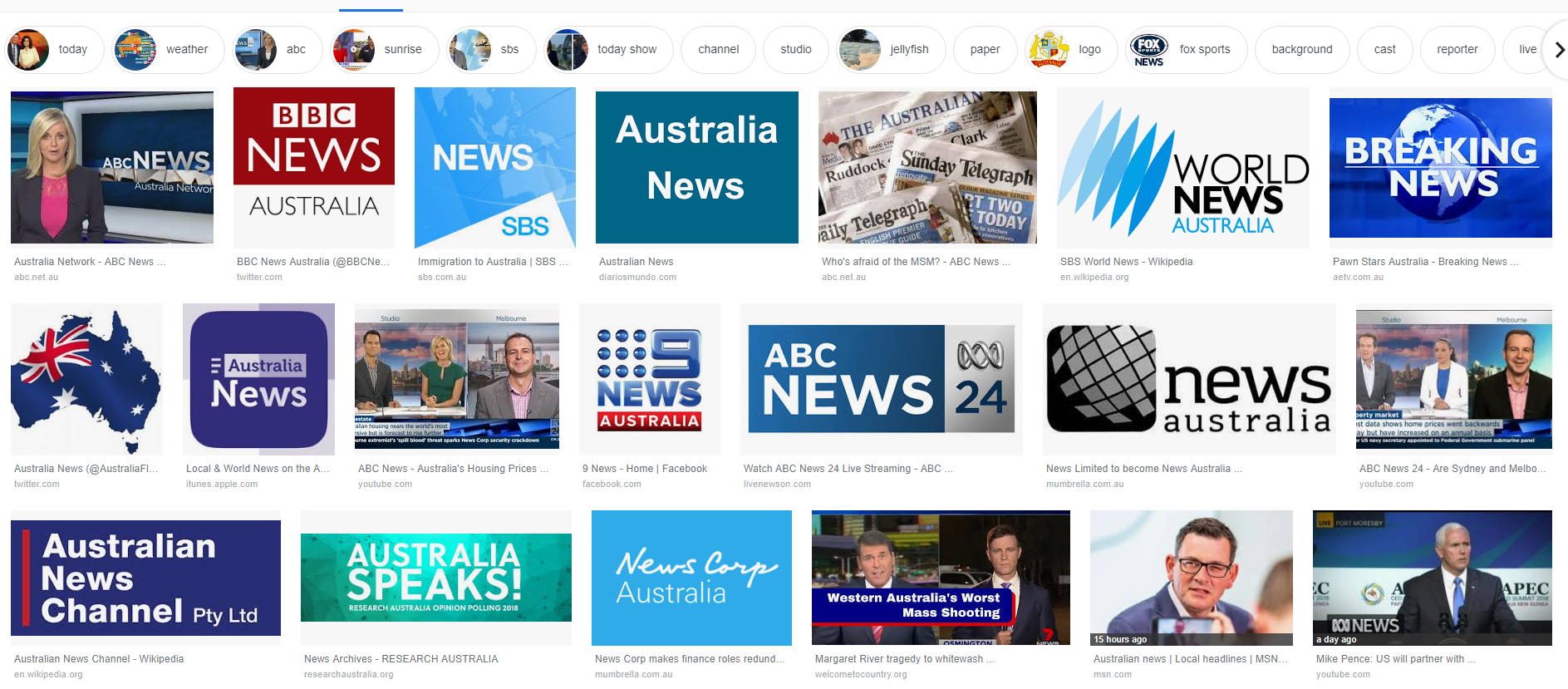Open 'Mike Pence: US will partner with' link
Image resolution: width=1568 pixels, height=689 pixels.
tap(1396, 659)
